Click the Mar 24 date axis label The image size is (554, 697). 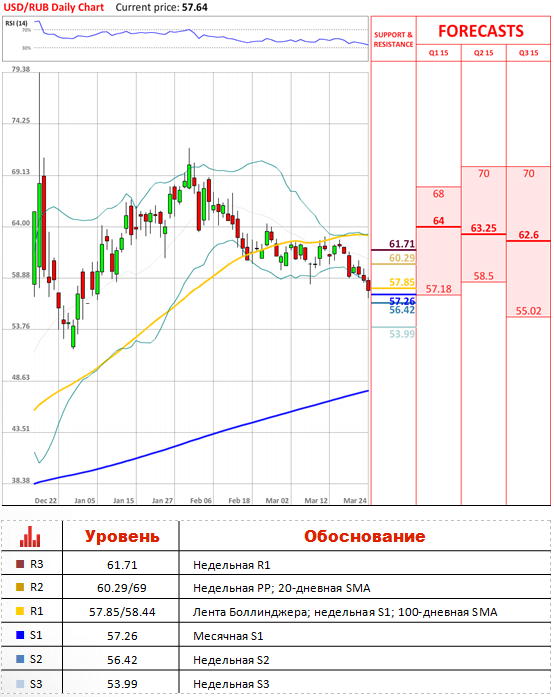point(355,501)
